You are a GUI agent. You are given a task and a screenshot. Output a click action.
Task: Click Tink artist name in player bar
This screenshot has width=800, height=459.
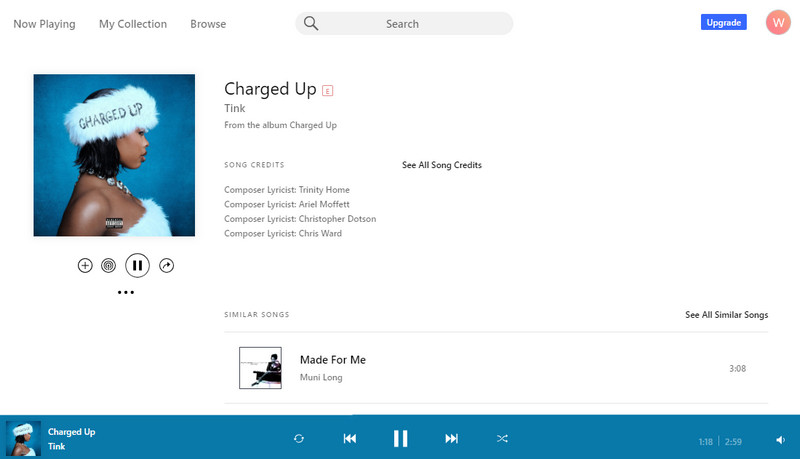click(x=57, y=446)
